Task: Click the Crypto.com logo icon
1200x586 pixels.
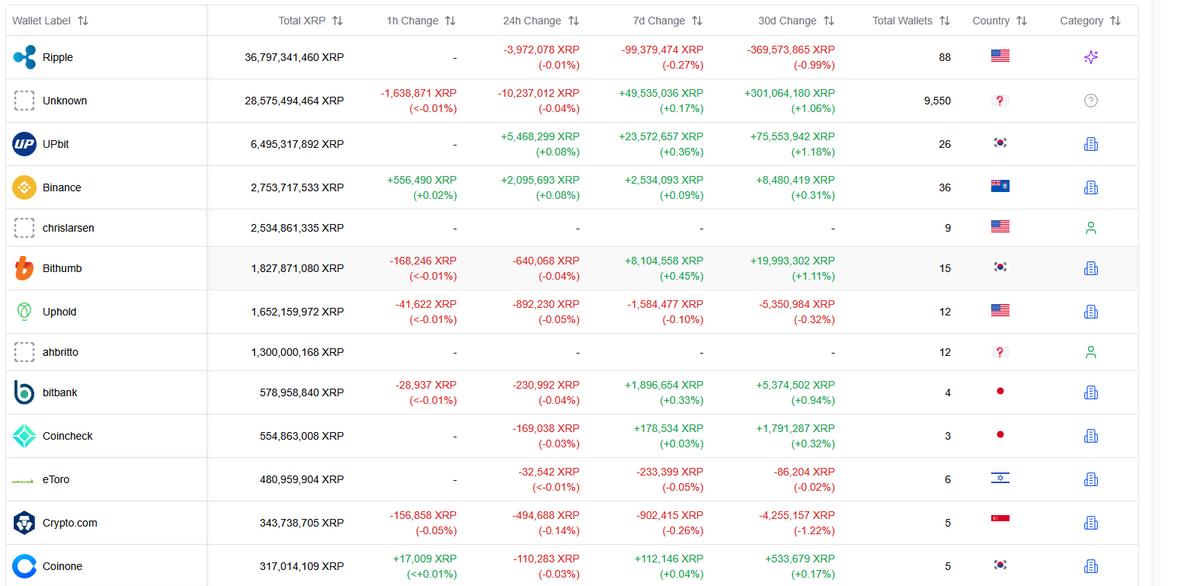Action: [22, 522]
